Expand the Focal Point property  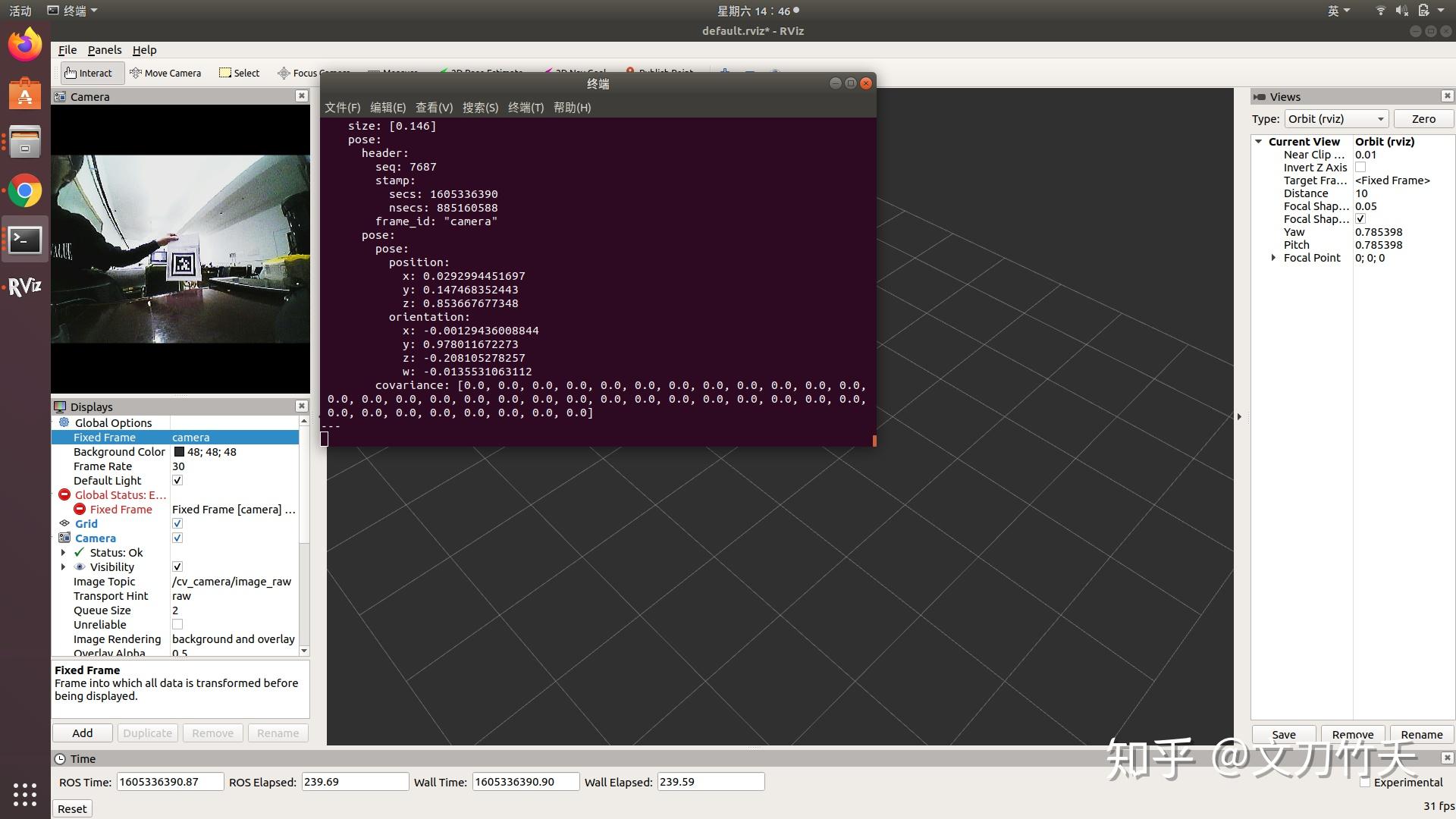(x=1273, y=258)
